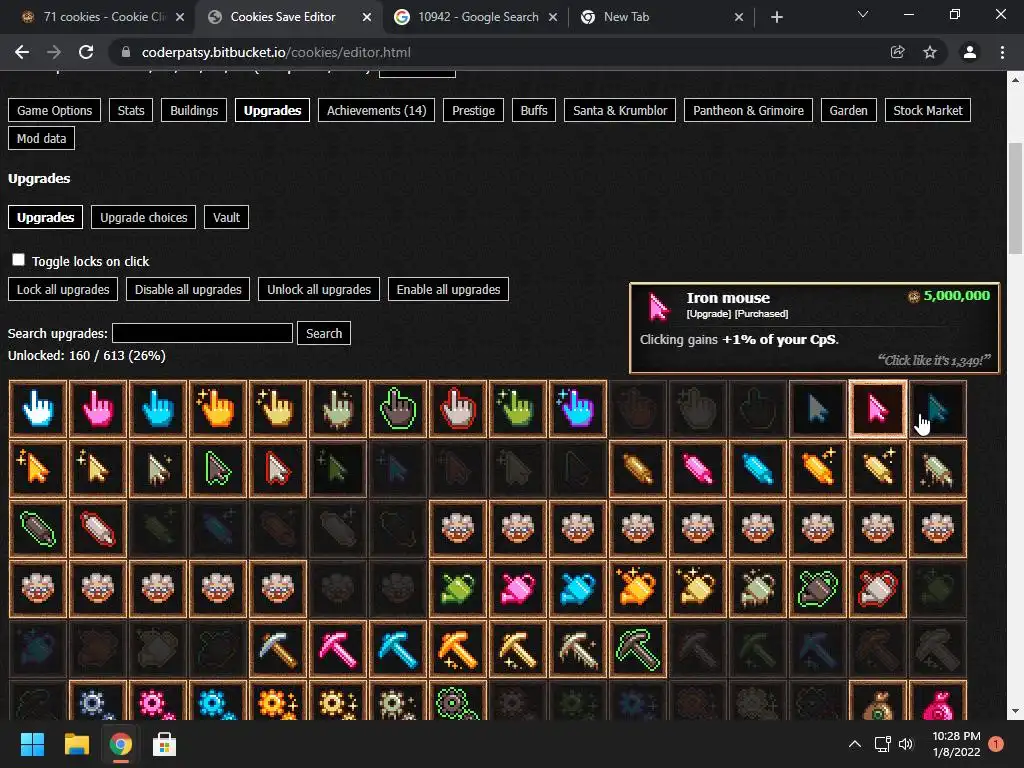This screenshot has height=768, width=1024.
Task: Select the green-outlined dark hand cursor upgrade
Action: (x=398, y=409)
